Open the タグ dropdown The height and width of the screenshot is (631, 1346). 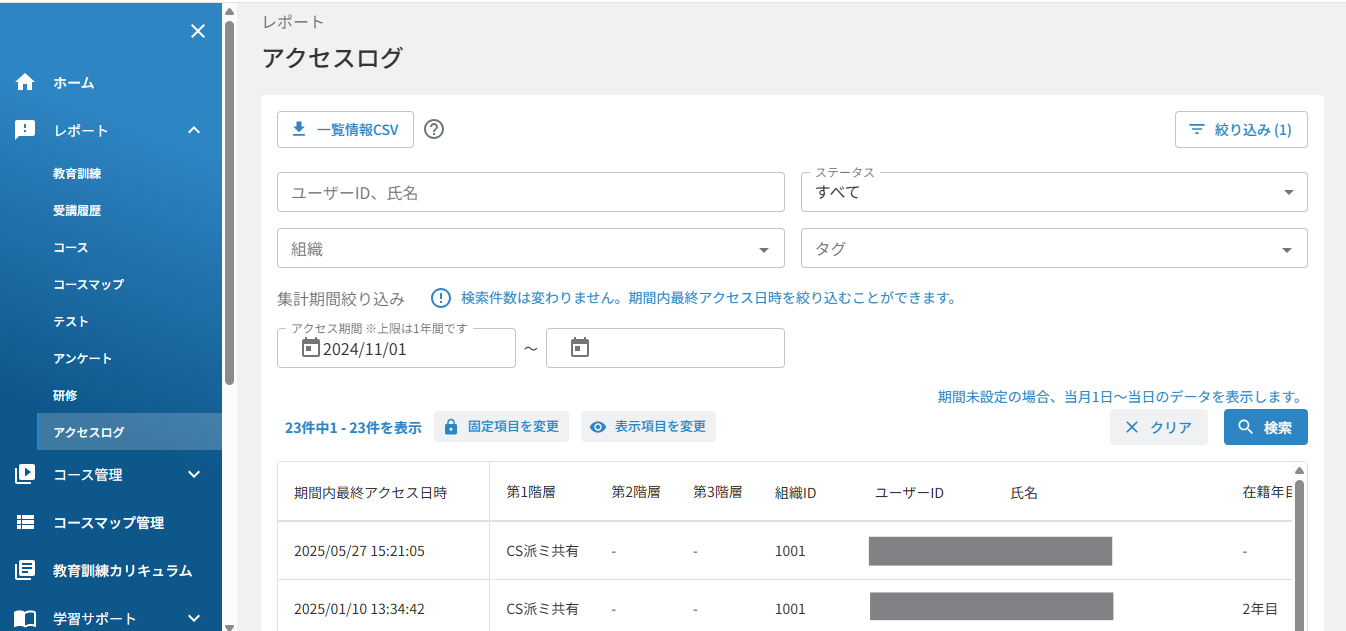pyautogui.click(x=1054, y=248)
